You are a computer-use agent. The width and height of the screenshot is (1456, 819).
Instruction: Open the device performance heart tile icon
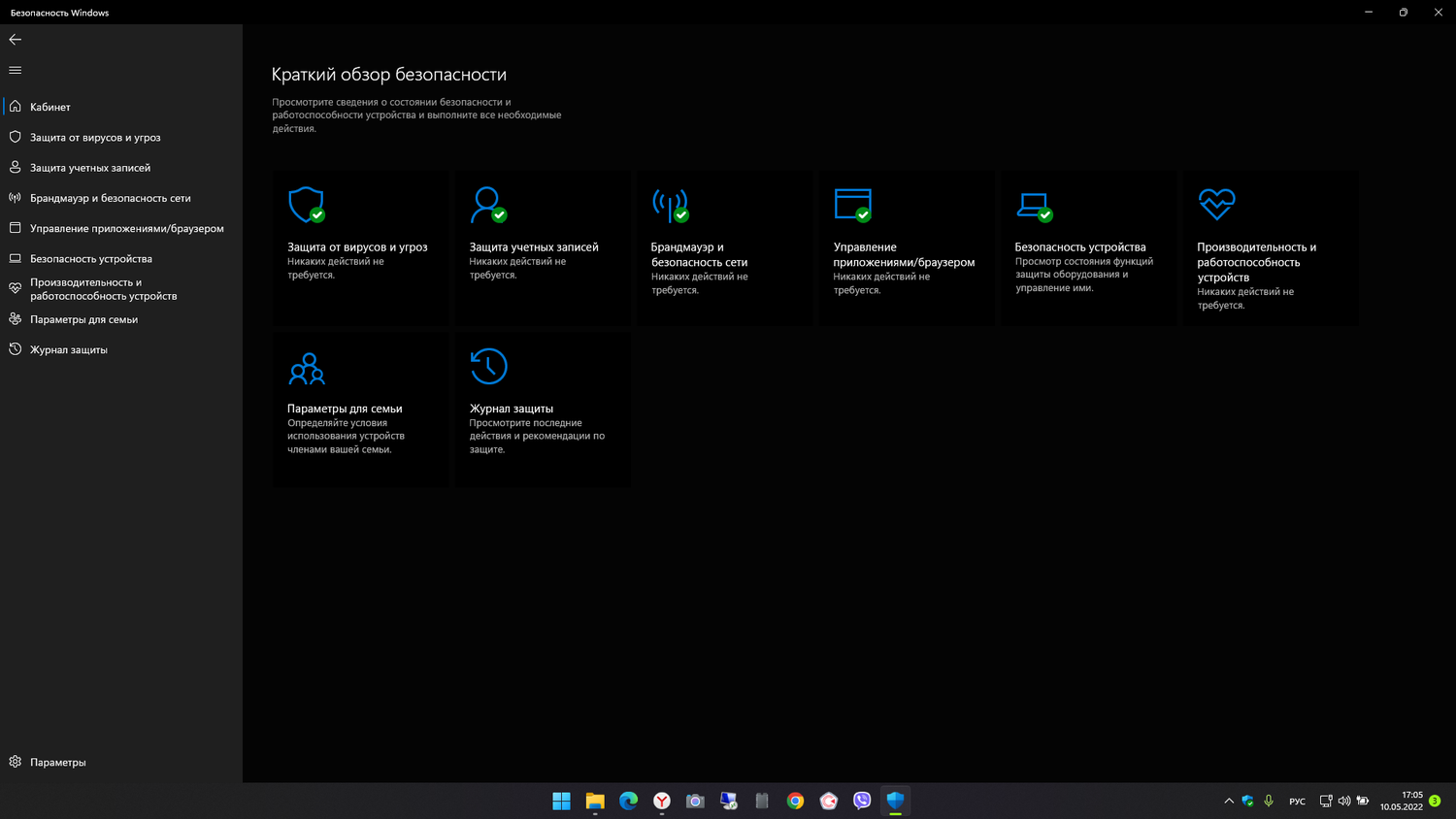(x=1216, y=204)
